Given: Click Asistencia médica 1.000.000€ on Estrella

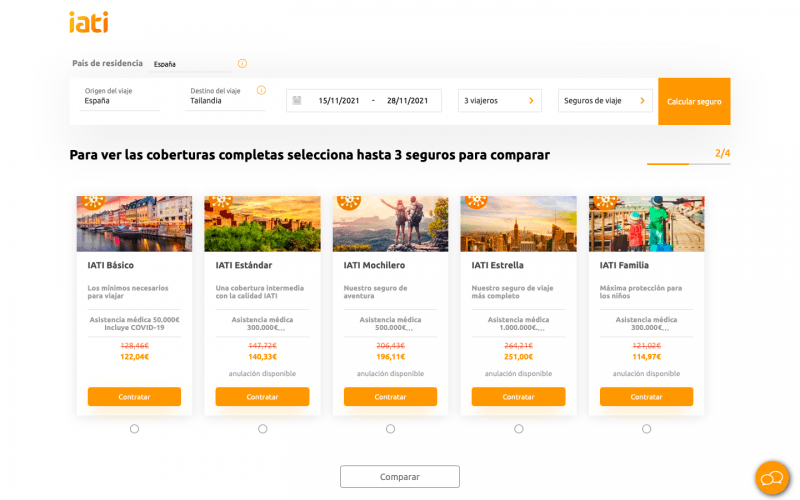Looking at the screenshot, I should click(x=518, y=323).
